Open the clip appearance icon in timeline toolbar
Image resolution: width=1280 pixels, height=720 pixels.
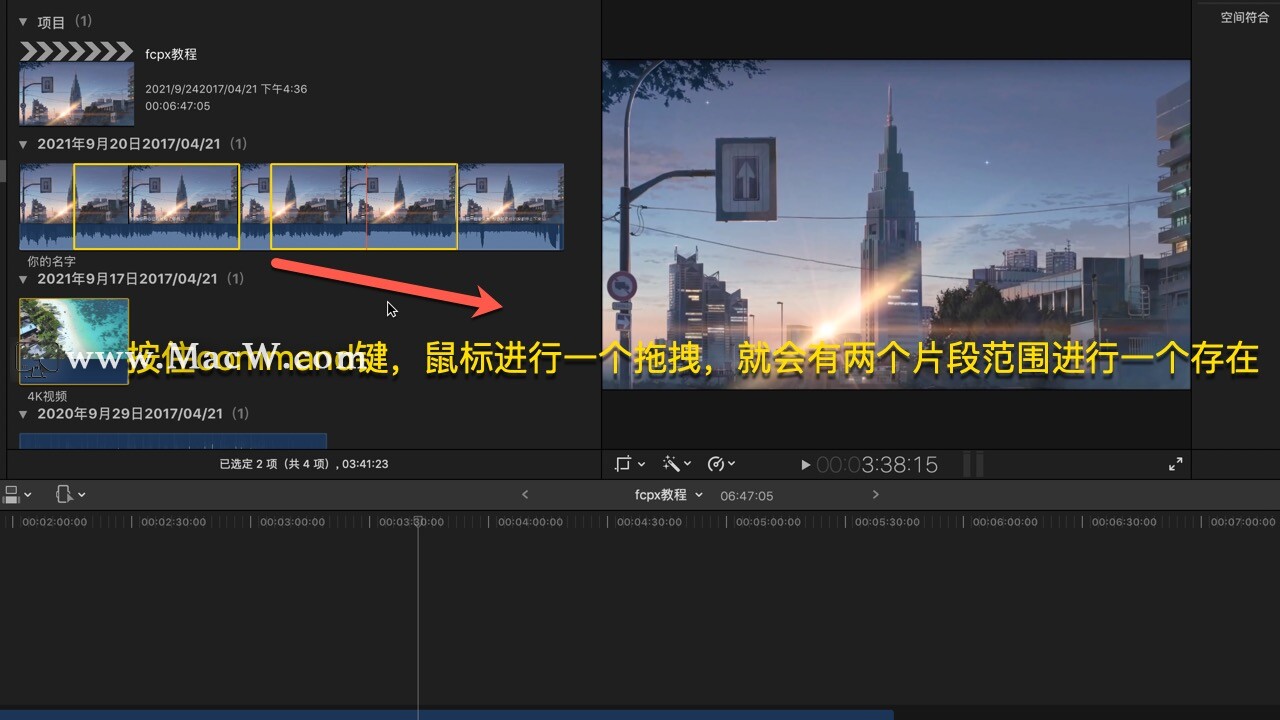pyautogui.click(x=12, y=494)
